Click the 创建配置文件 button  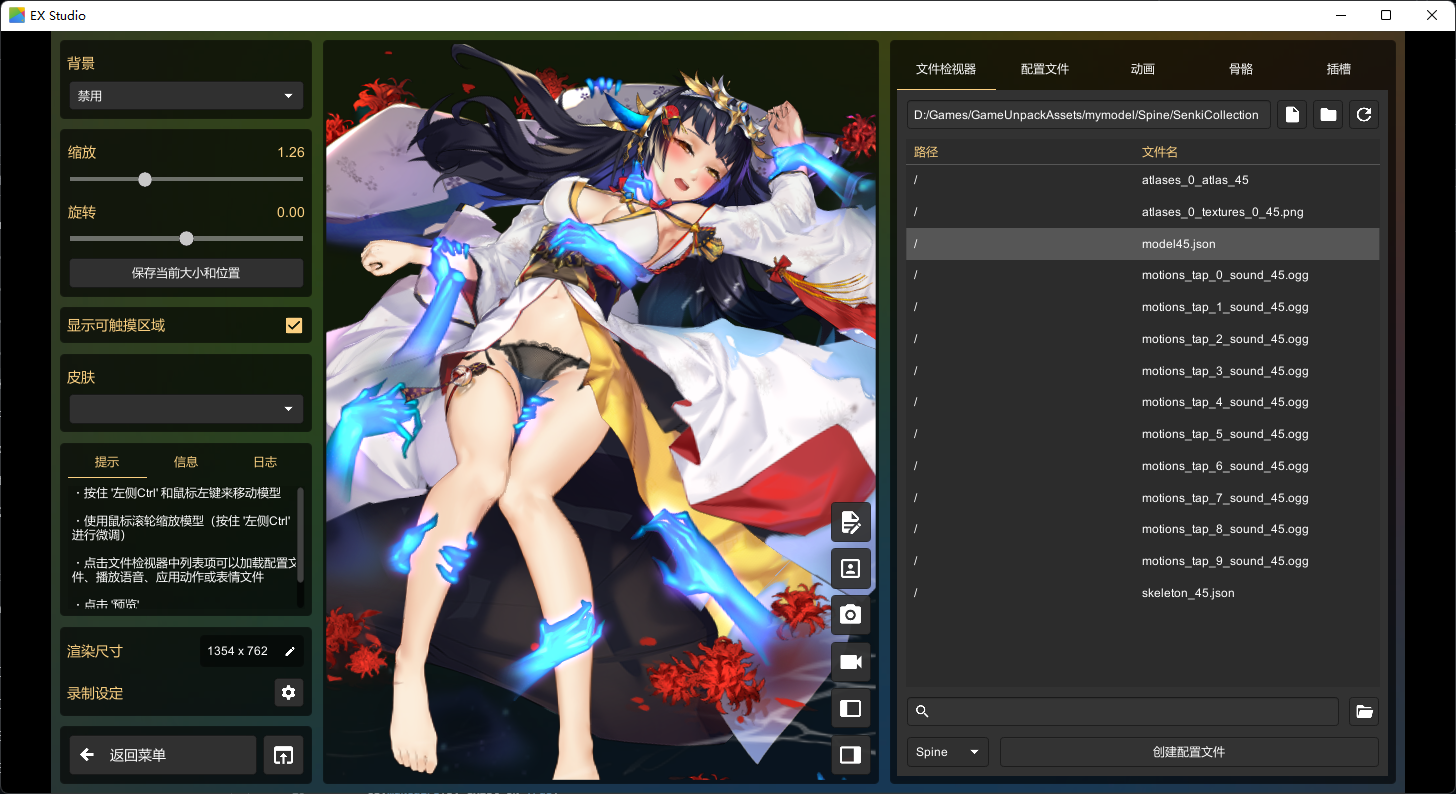[1189, 752]
